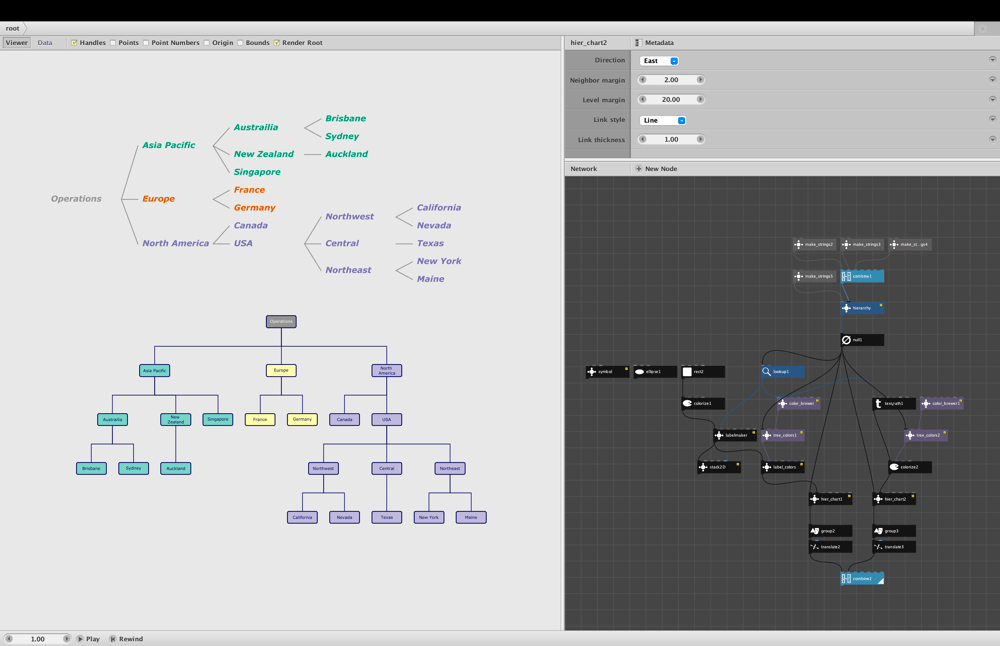
Task: Click the orange "Germany" label
Action: (254, 208)
